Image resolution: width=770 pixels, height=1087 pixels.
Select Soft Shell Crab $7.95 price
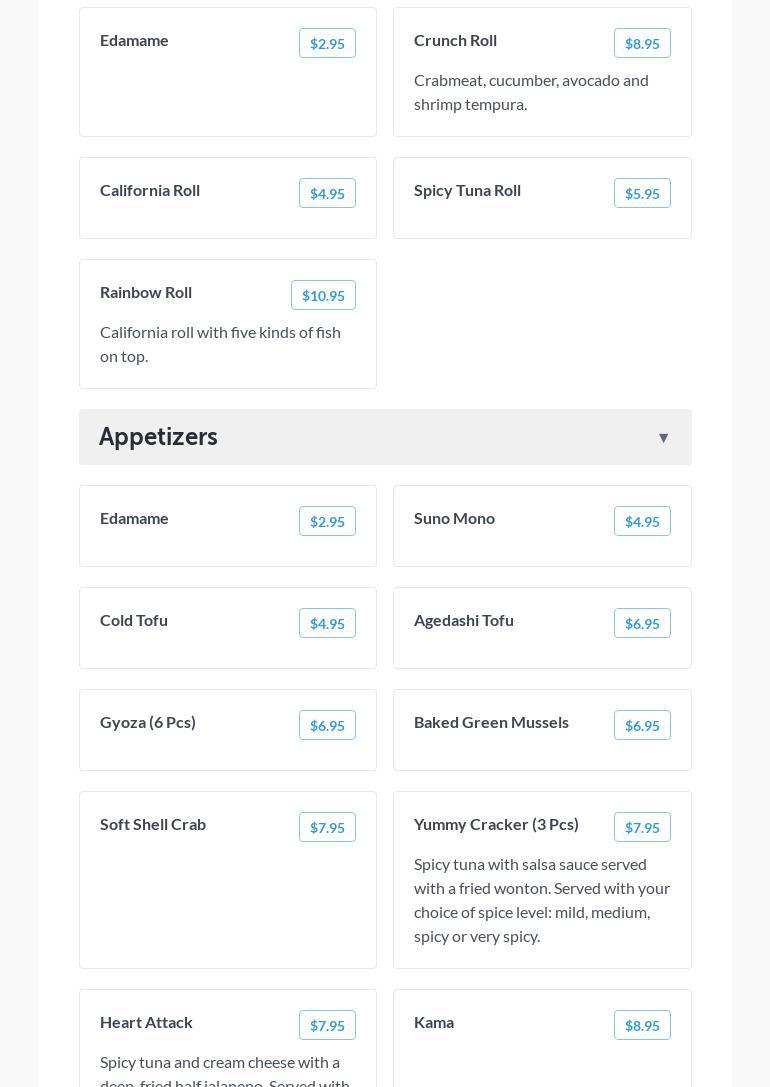coord(327,827)
